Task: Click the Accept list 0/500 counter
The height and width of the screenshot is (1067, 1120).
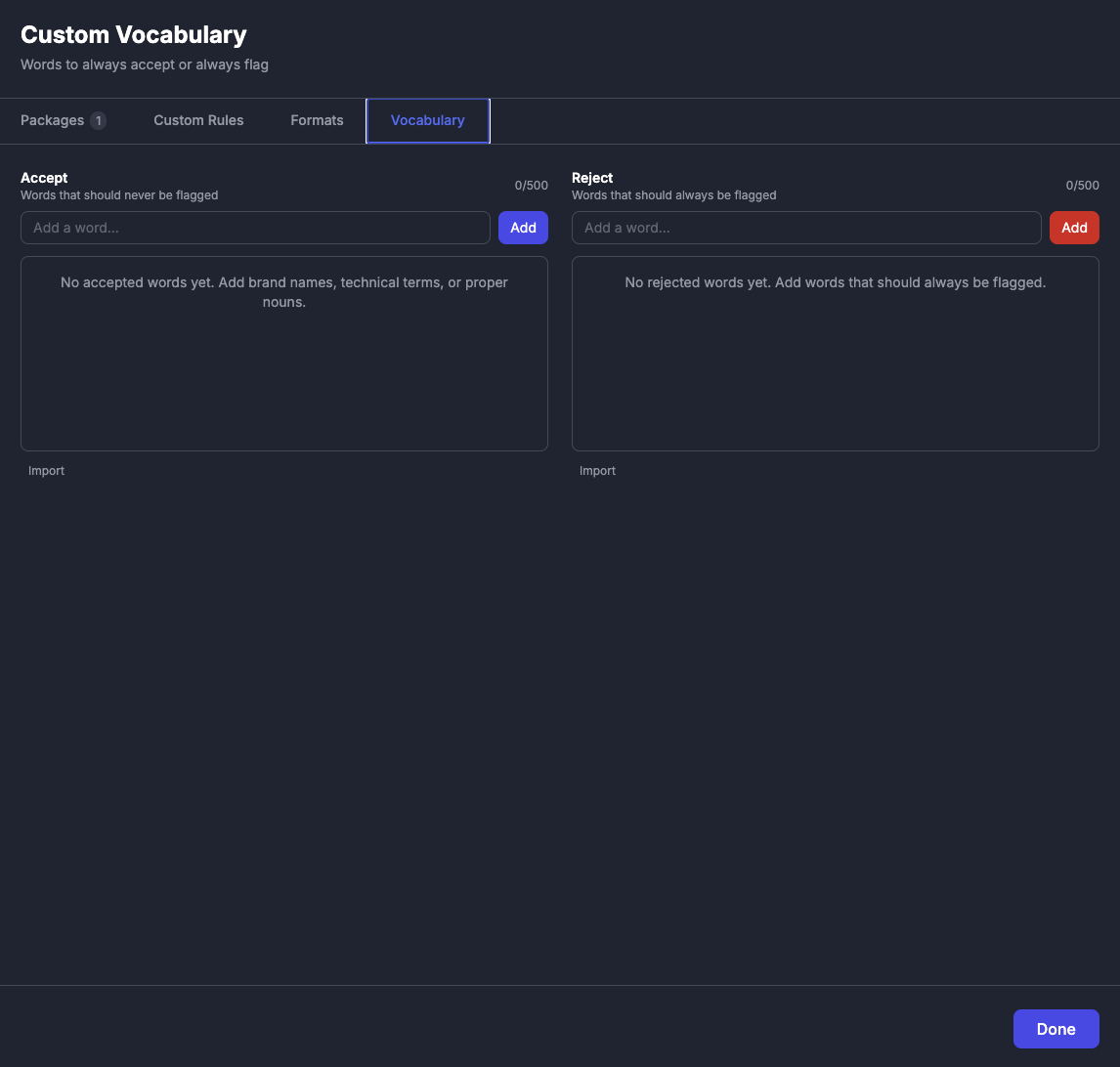Action: (x=532, y=186)
